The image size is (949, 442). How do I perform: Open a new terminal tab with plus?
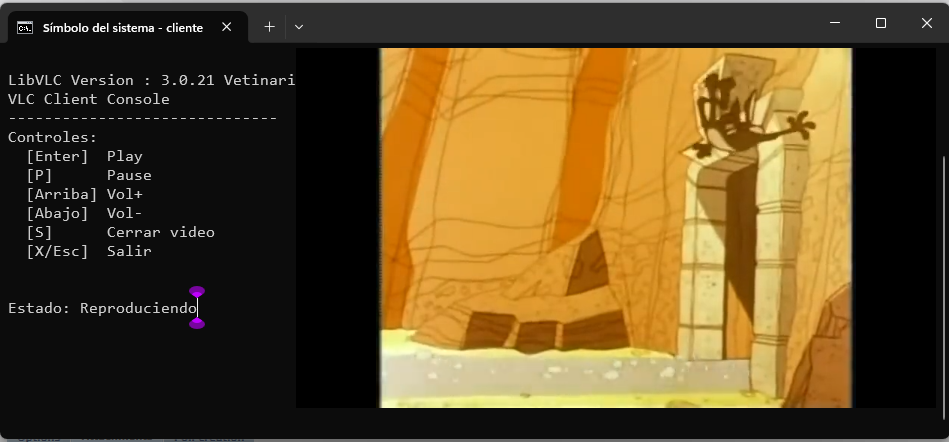(x=269, y=27)
